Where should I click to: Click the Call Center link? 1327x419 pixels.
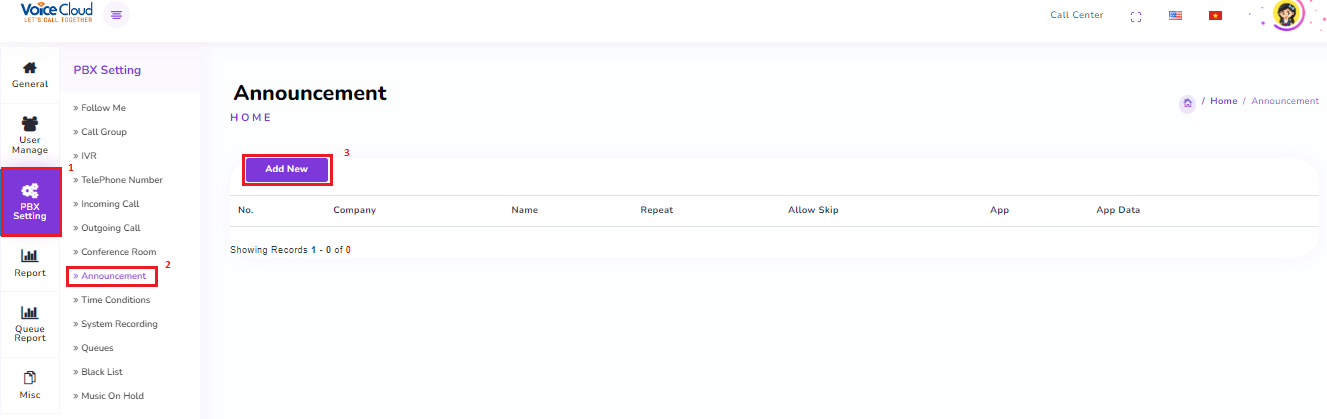[1076, 15]
